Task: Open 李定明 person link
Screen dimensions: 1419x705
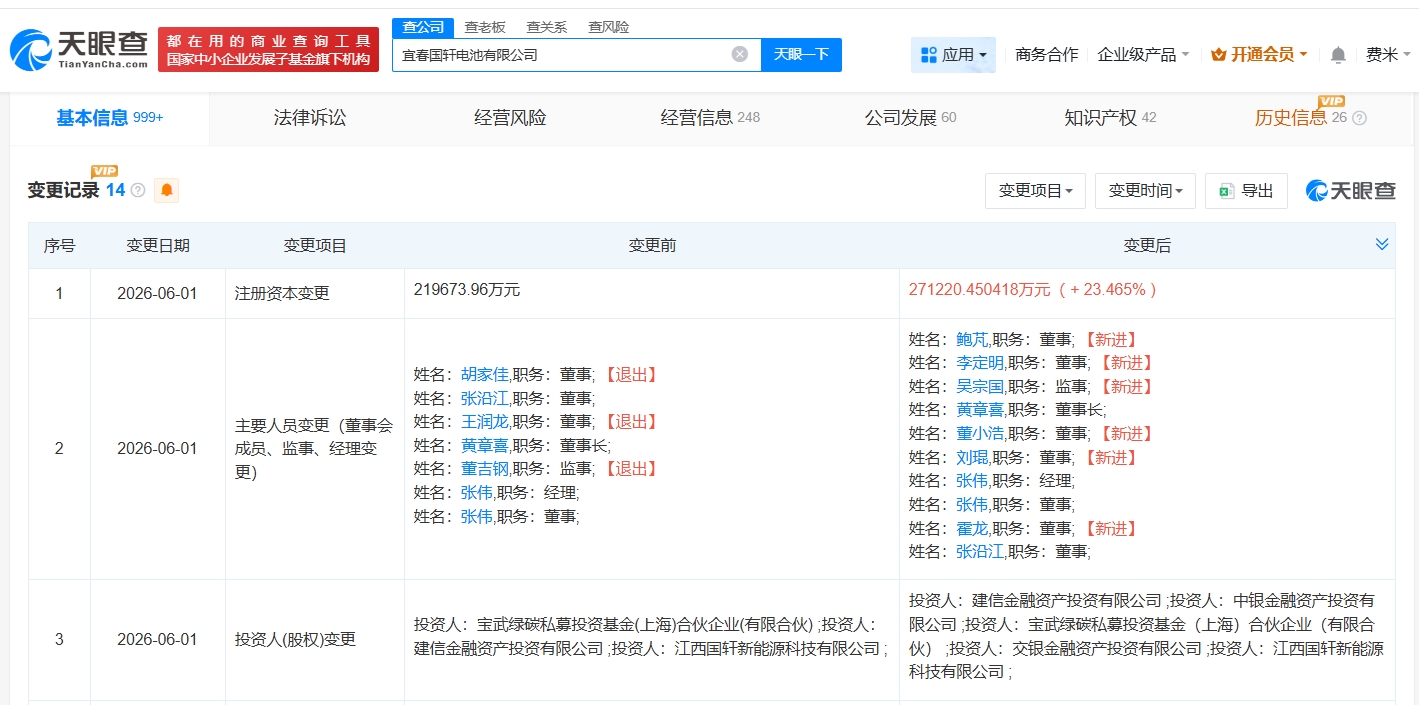Action: pos(979,363)
